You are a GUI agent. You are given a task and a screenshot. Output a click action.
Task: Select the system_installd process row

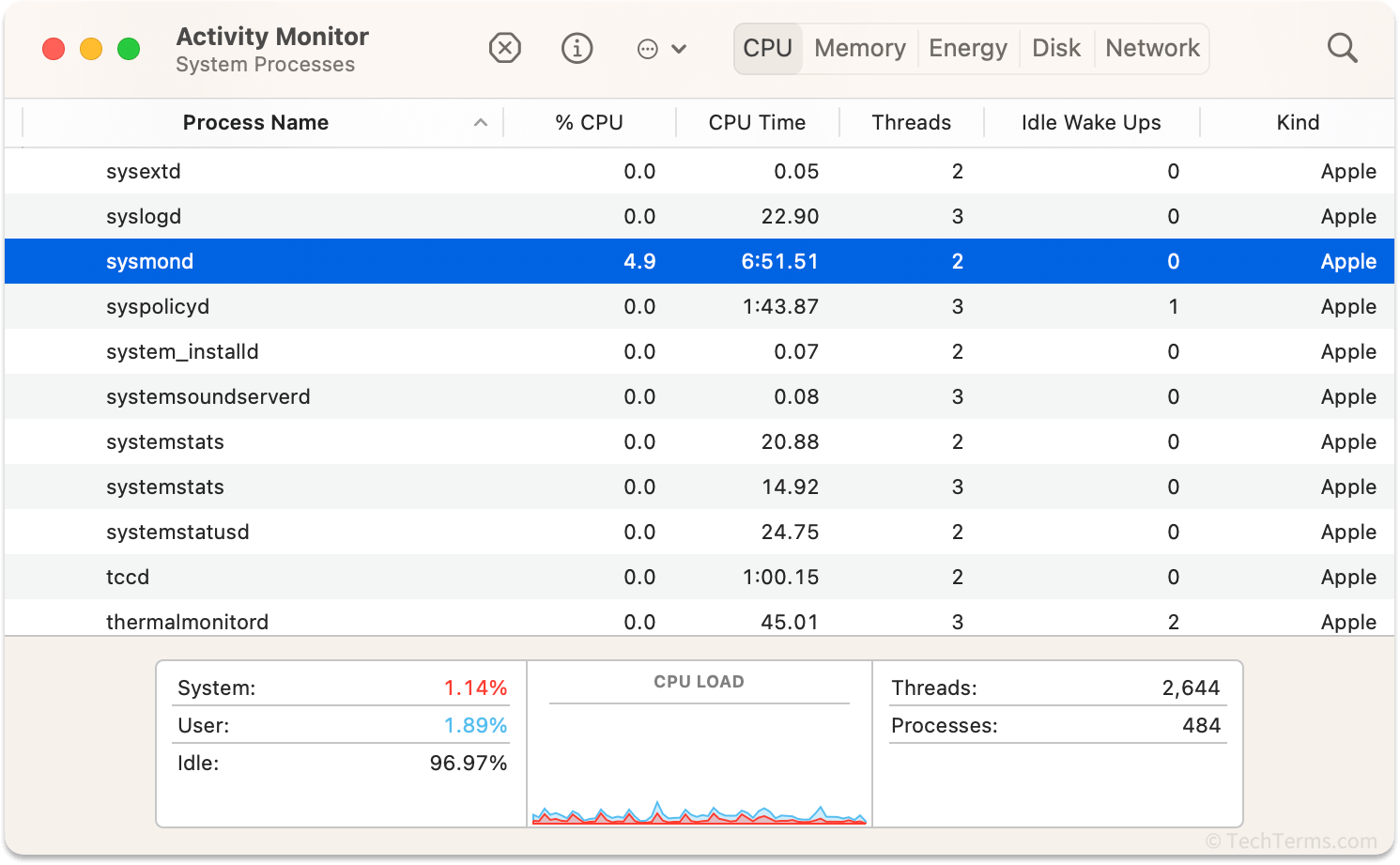(700, 352)
